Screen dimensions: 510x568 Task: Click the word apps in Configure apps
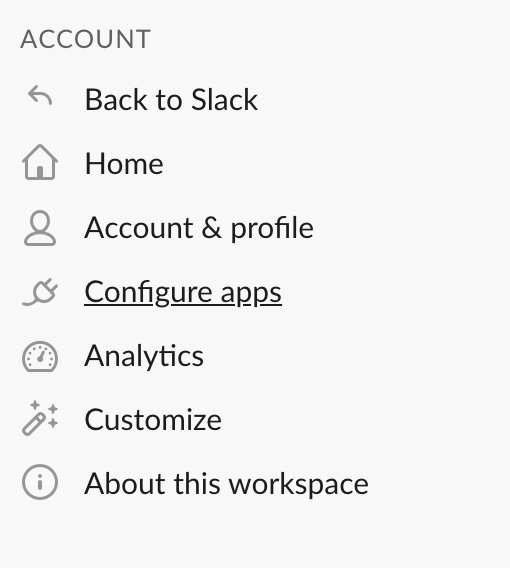[251, 295]
